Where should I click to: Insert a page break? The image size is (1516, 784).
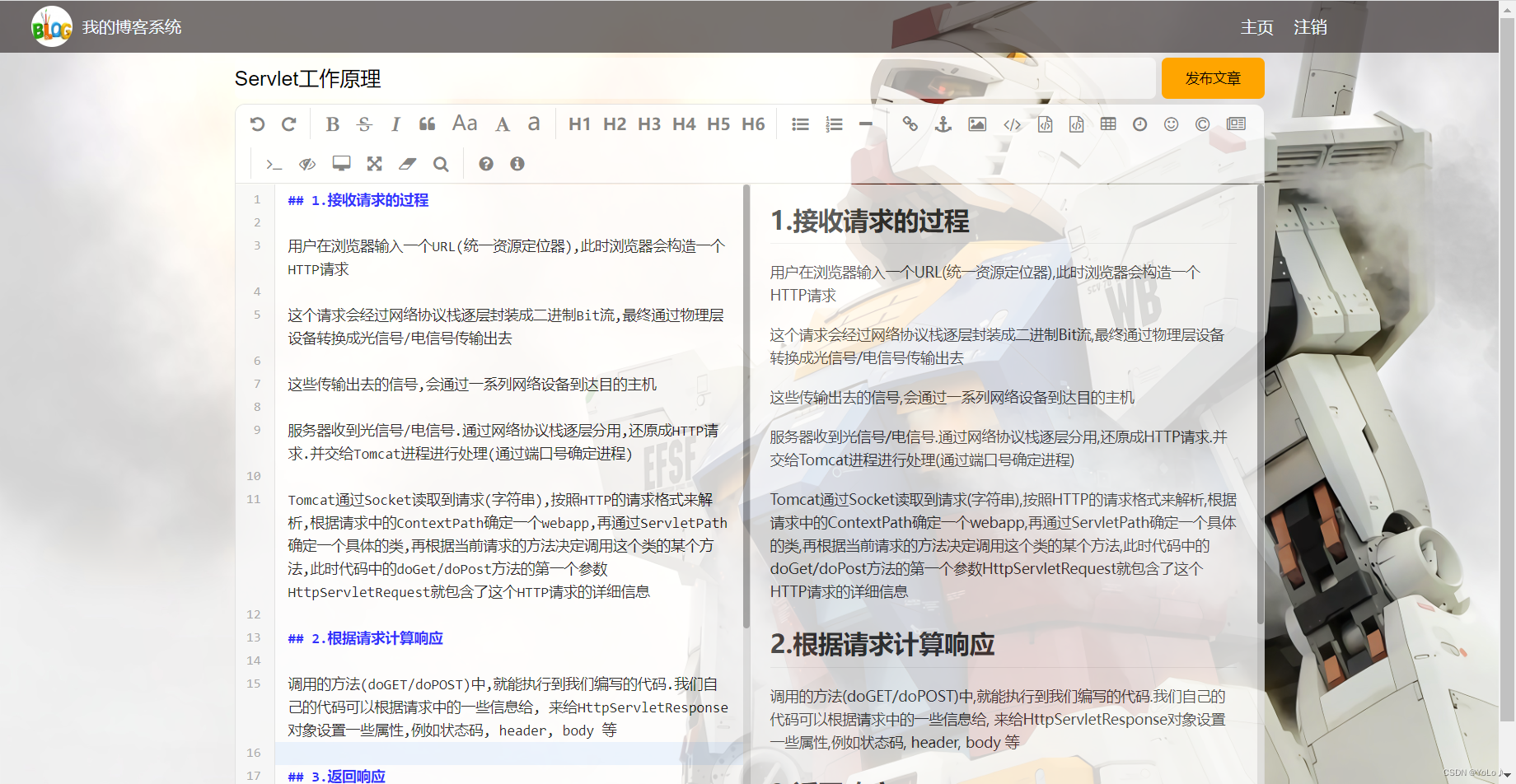pos(1236,124)
